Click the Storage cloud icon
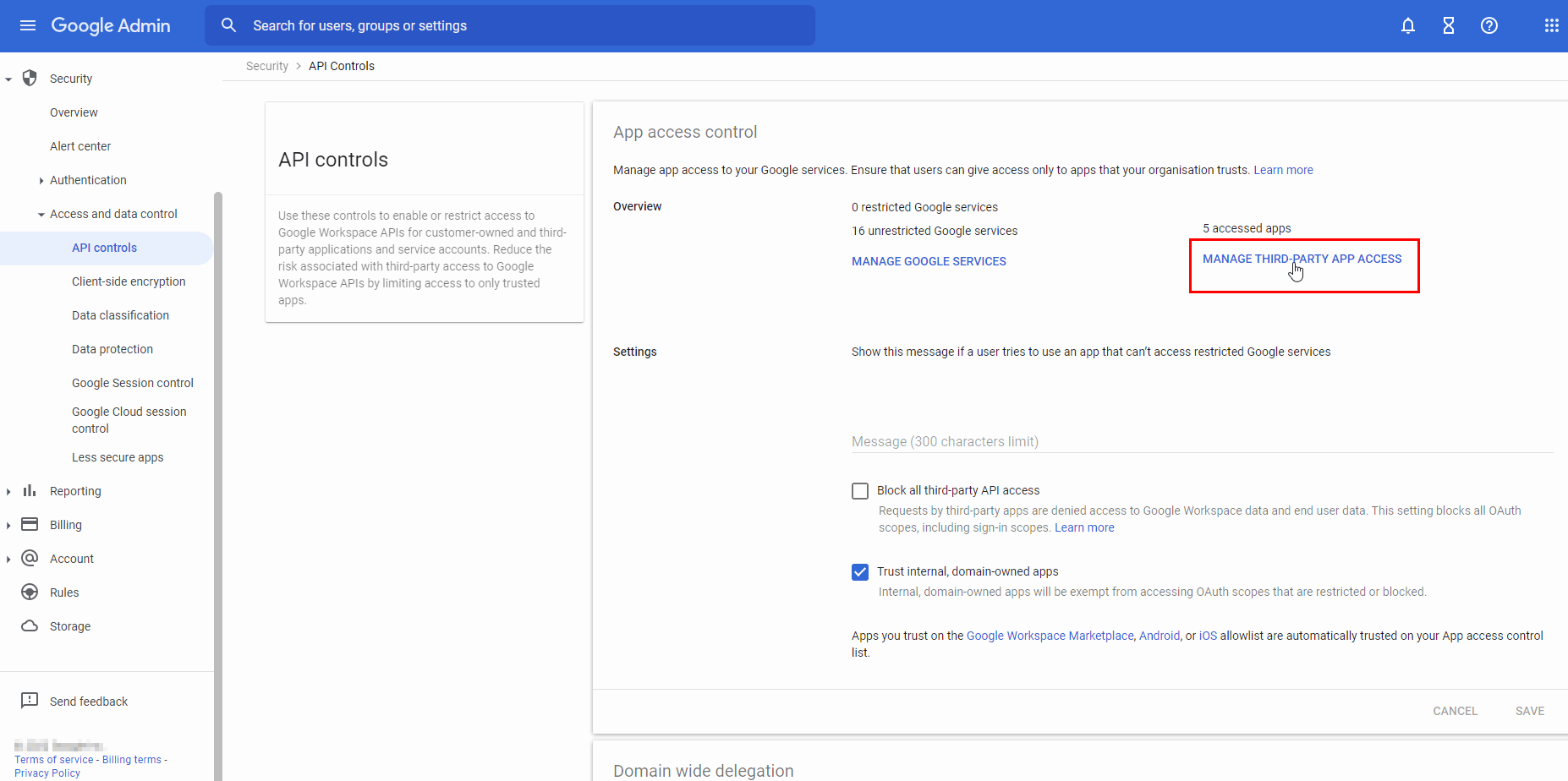This screenshot has height=781, width=1568. click(30, 625)
